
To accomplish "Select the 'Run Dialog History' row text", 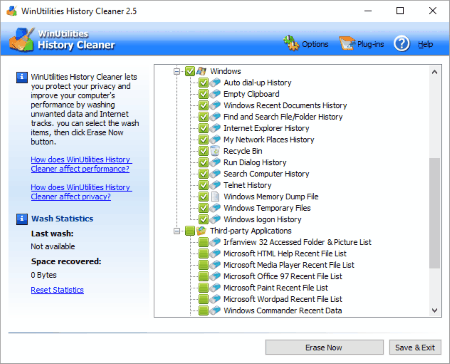I will click(255, 162).
